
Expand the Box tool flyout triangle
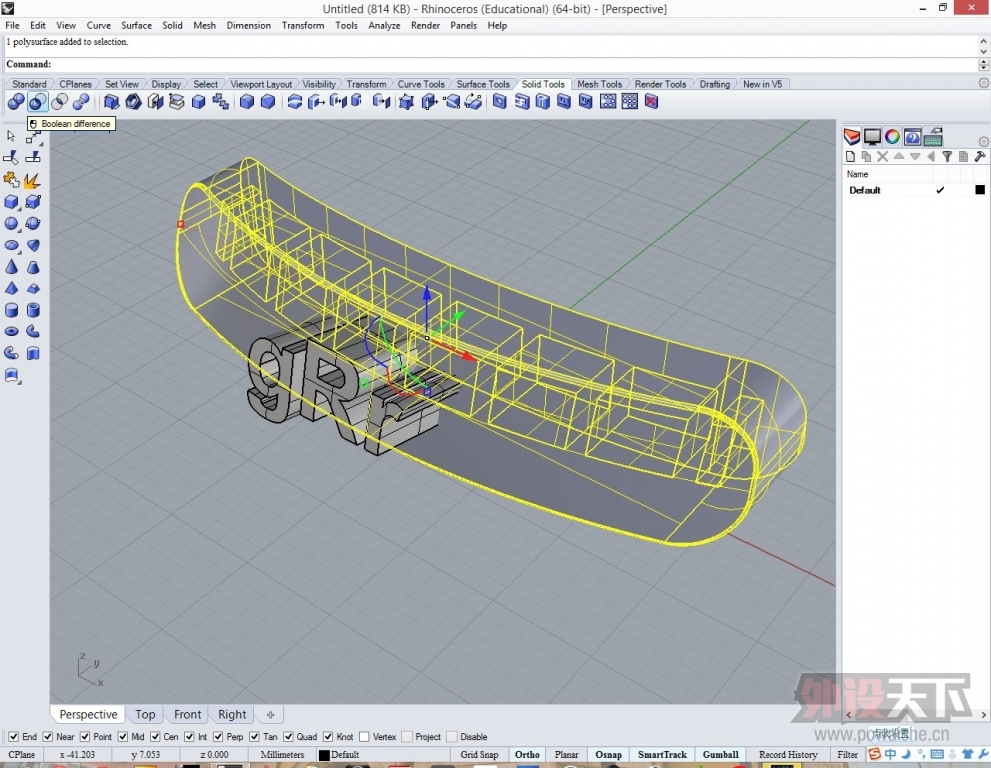[x=20, y=209]
